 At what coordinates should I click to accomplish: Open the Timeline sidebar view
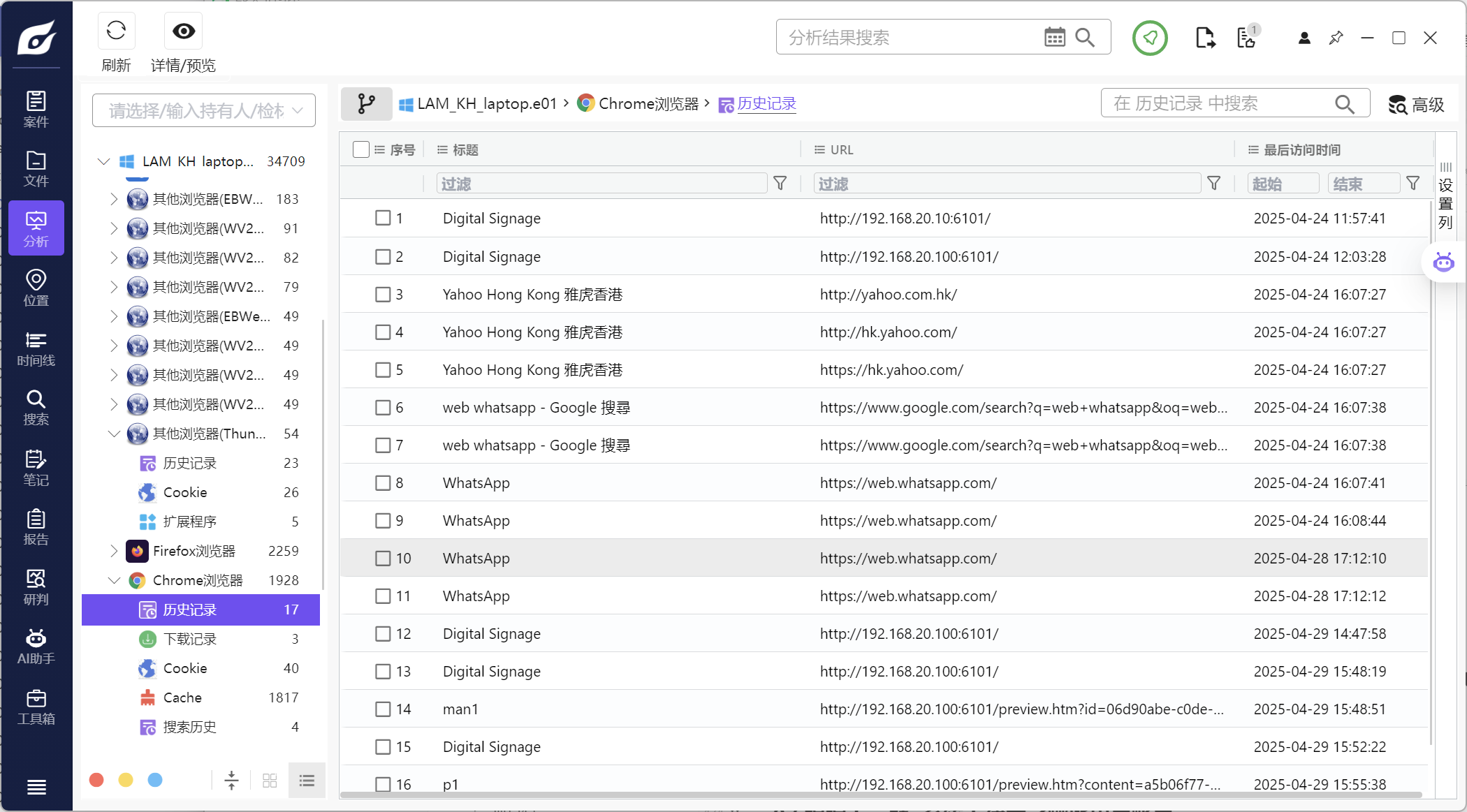[x=36, y=348]
